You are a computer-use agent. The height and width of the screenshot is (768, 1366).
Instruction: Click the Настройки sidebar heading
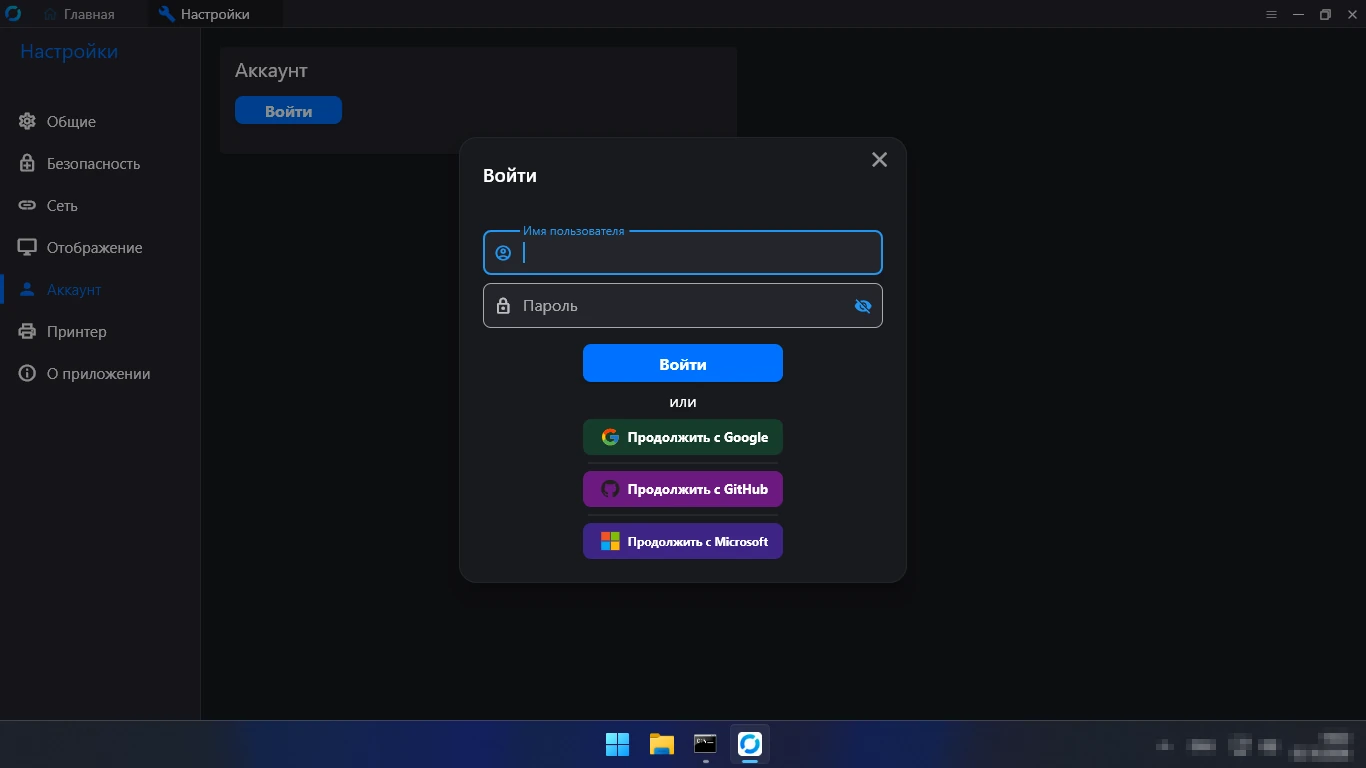coord(69,52)
